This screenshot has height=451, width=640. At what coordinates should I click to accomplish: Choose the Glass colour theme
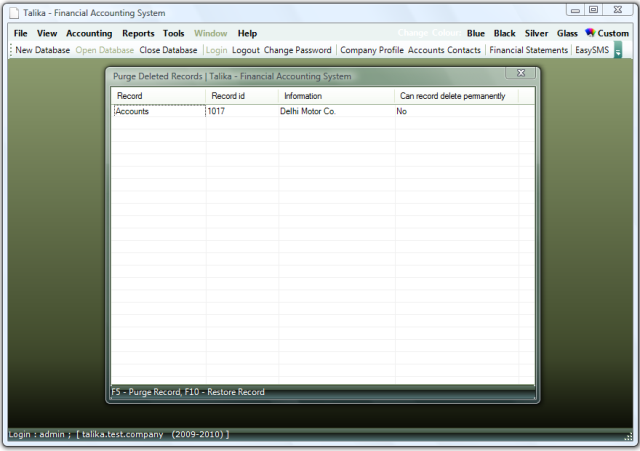click(567, 33)
